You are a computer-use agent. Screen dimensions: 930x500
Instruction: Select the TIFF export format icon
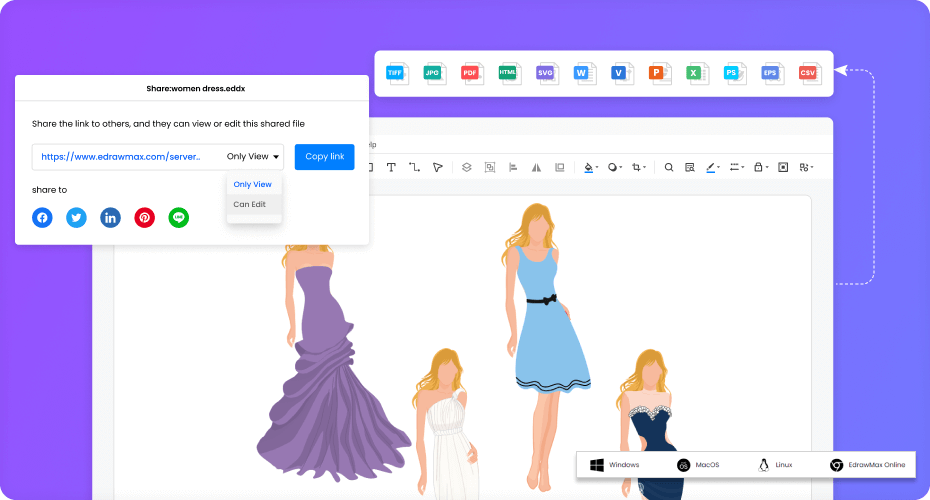coord(397,74)
